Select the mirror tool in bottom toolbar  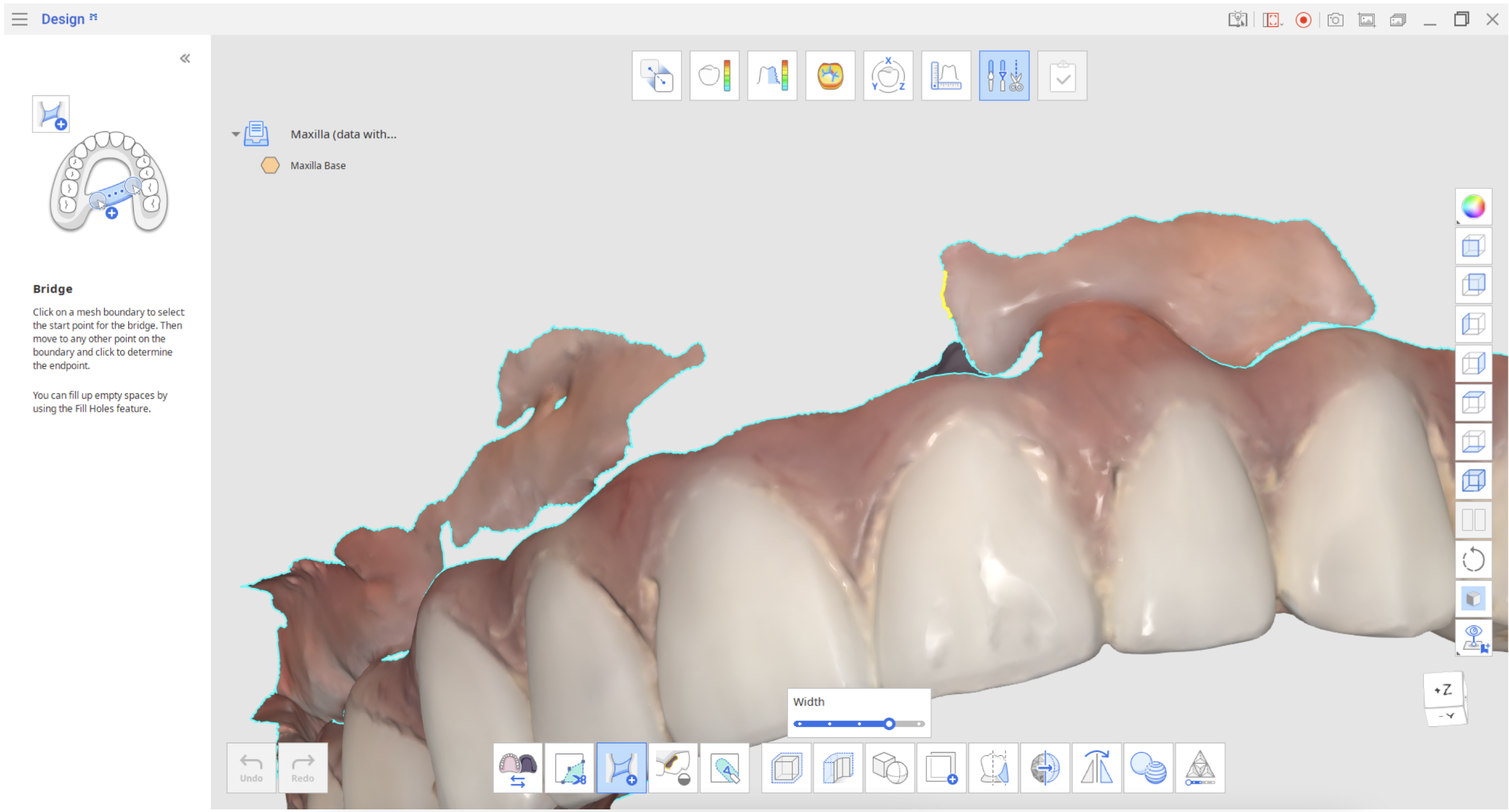pos(1096,768)
